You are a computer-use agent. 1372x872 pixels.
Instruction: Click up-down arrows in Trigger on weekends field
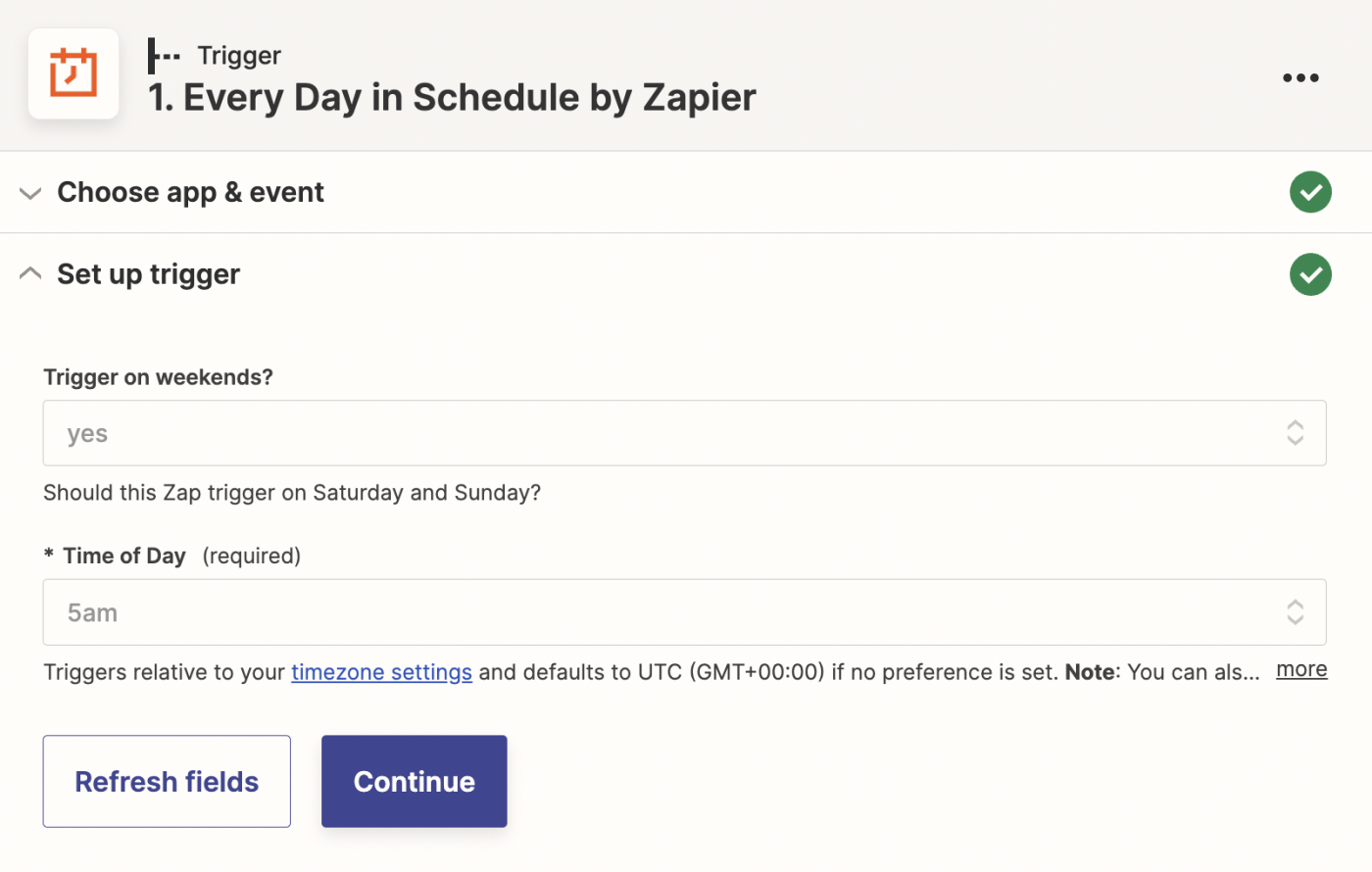tap(1295, 433)
